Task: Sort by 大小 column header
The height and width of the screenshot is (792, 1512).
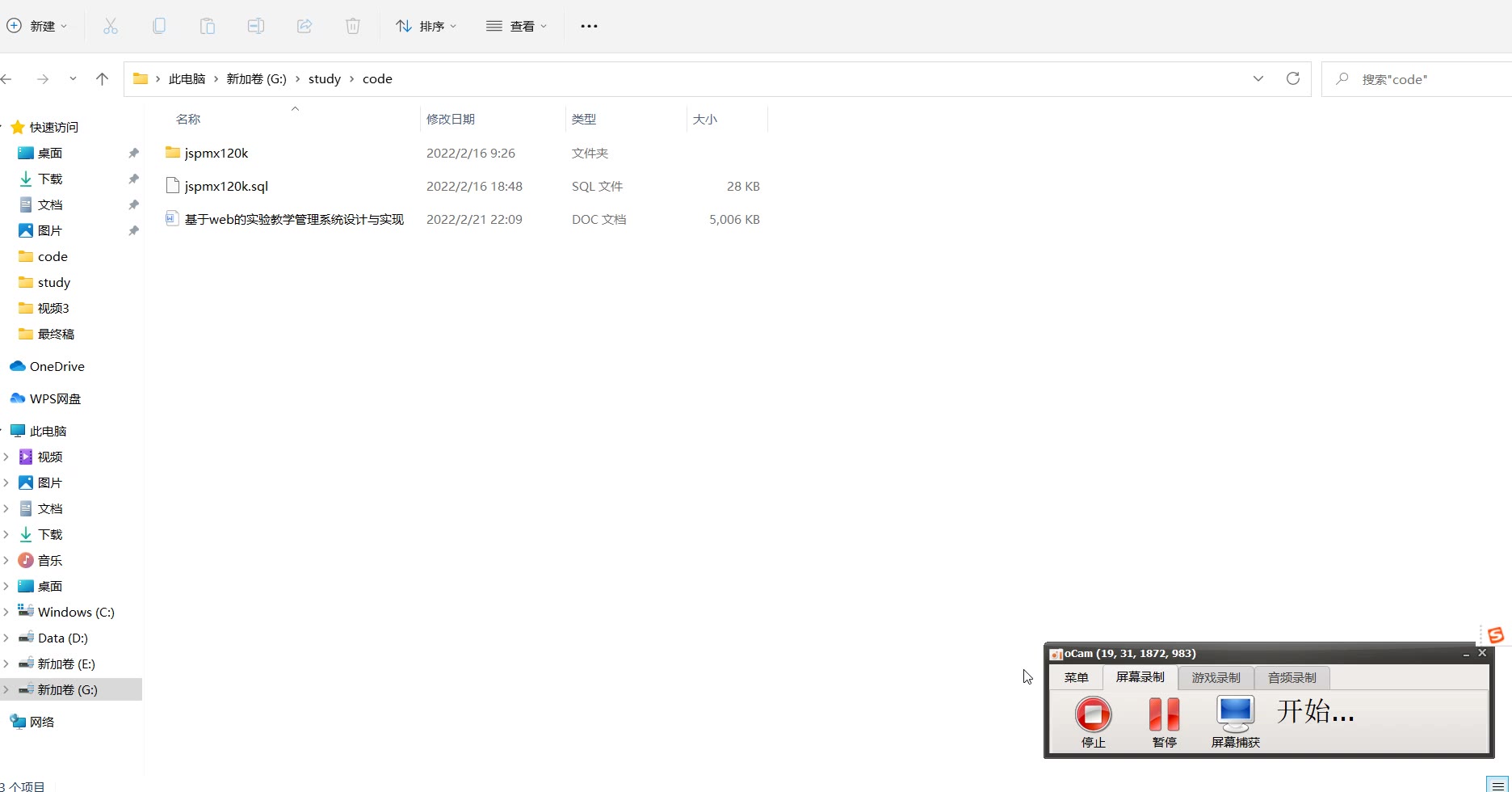Action: [x=705, y=119]
